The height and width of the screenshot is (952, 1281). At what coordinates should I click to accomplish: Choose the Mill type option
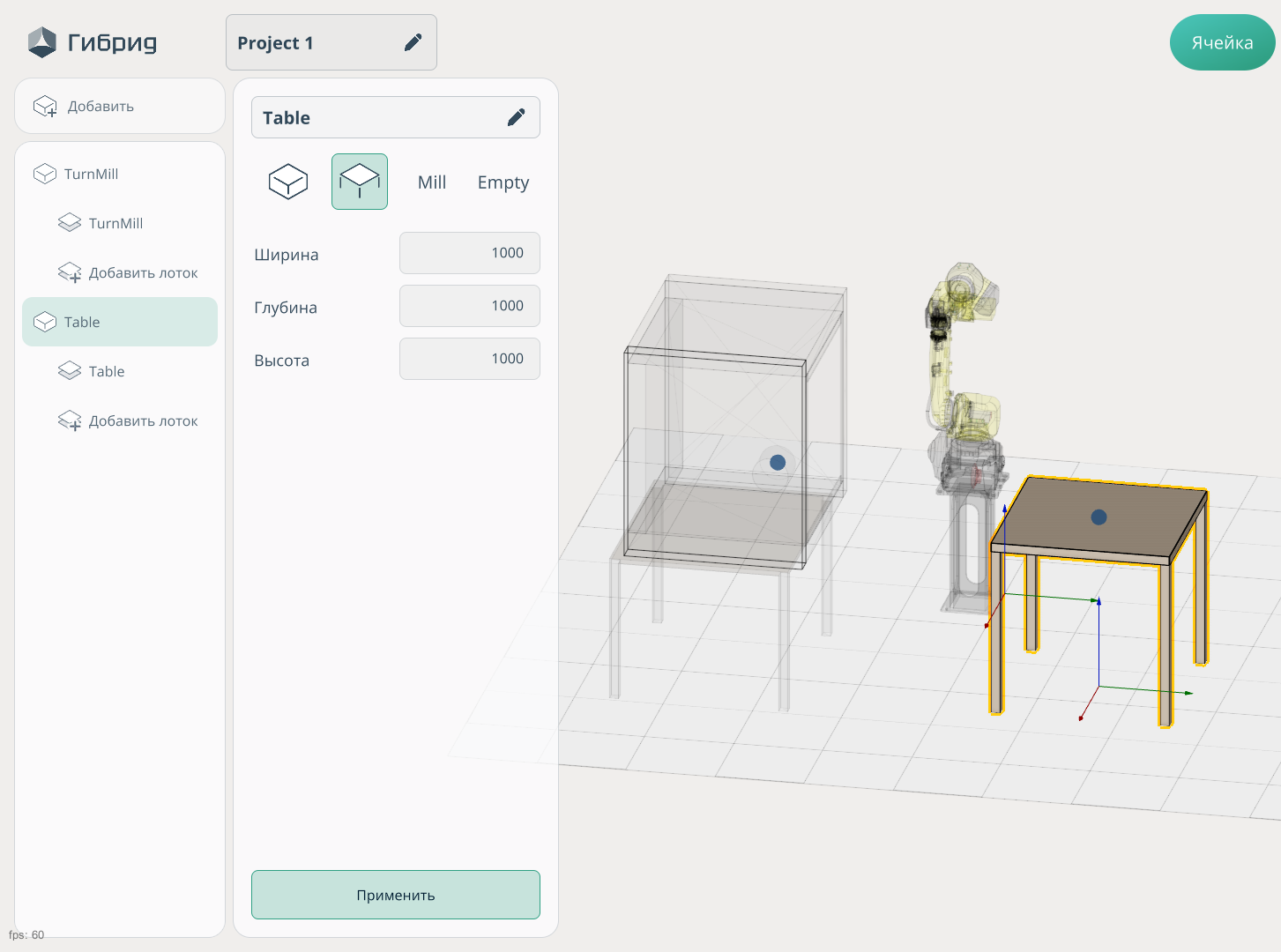click(432, 182)
